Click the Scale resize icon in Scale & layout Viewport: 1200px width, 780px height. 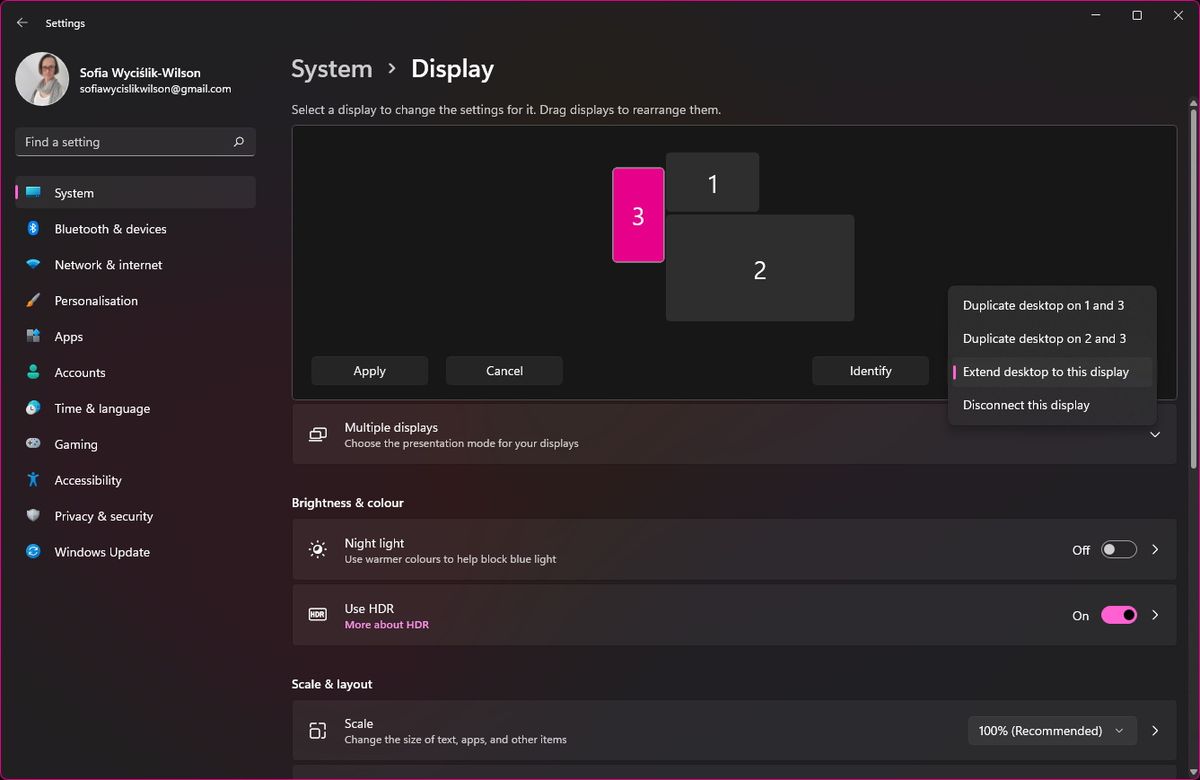[x=317, y=730]
